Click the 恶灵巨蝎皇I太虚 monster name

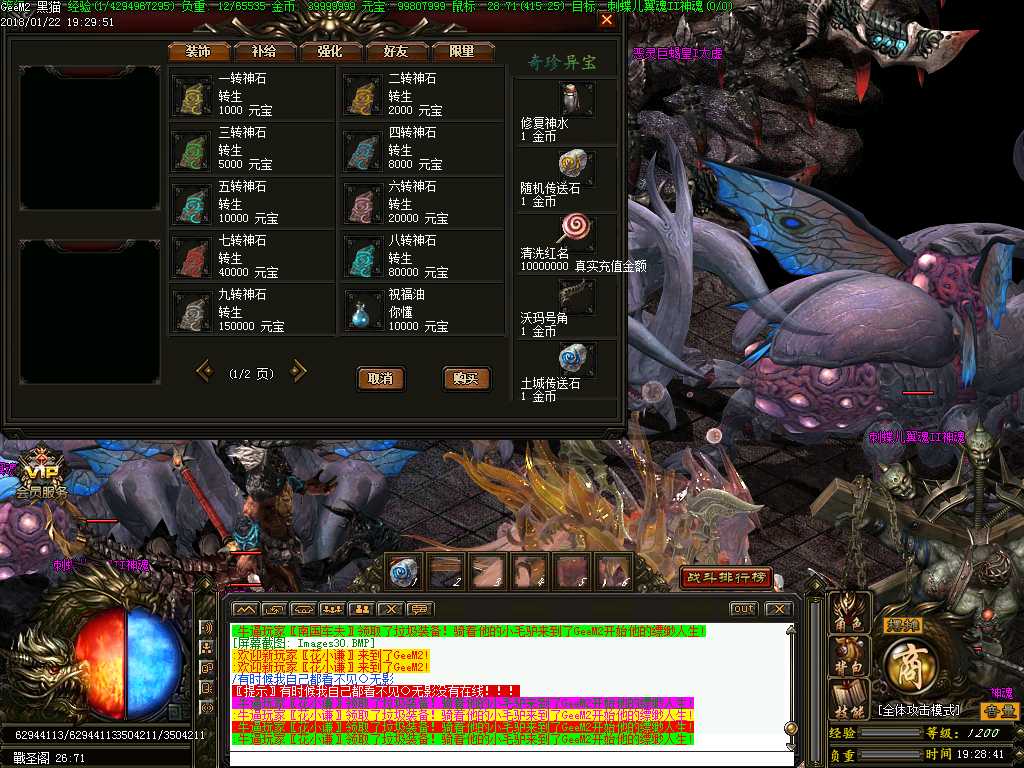coord(677,54)
